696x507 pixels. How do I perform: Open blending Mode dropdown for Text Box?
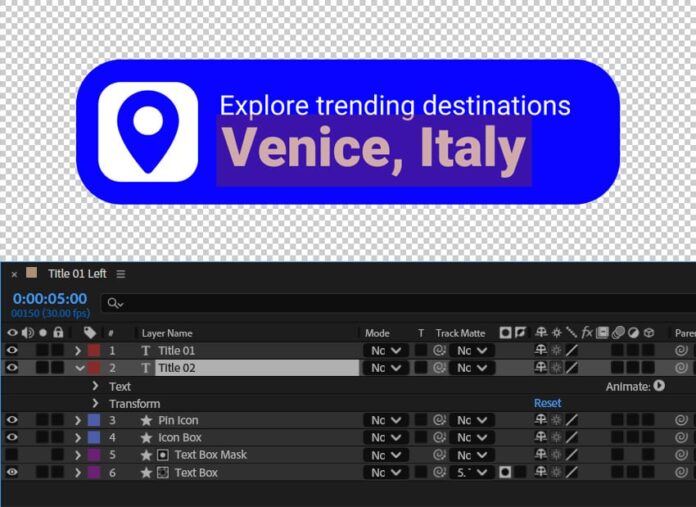386,473
